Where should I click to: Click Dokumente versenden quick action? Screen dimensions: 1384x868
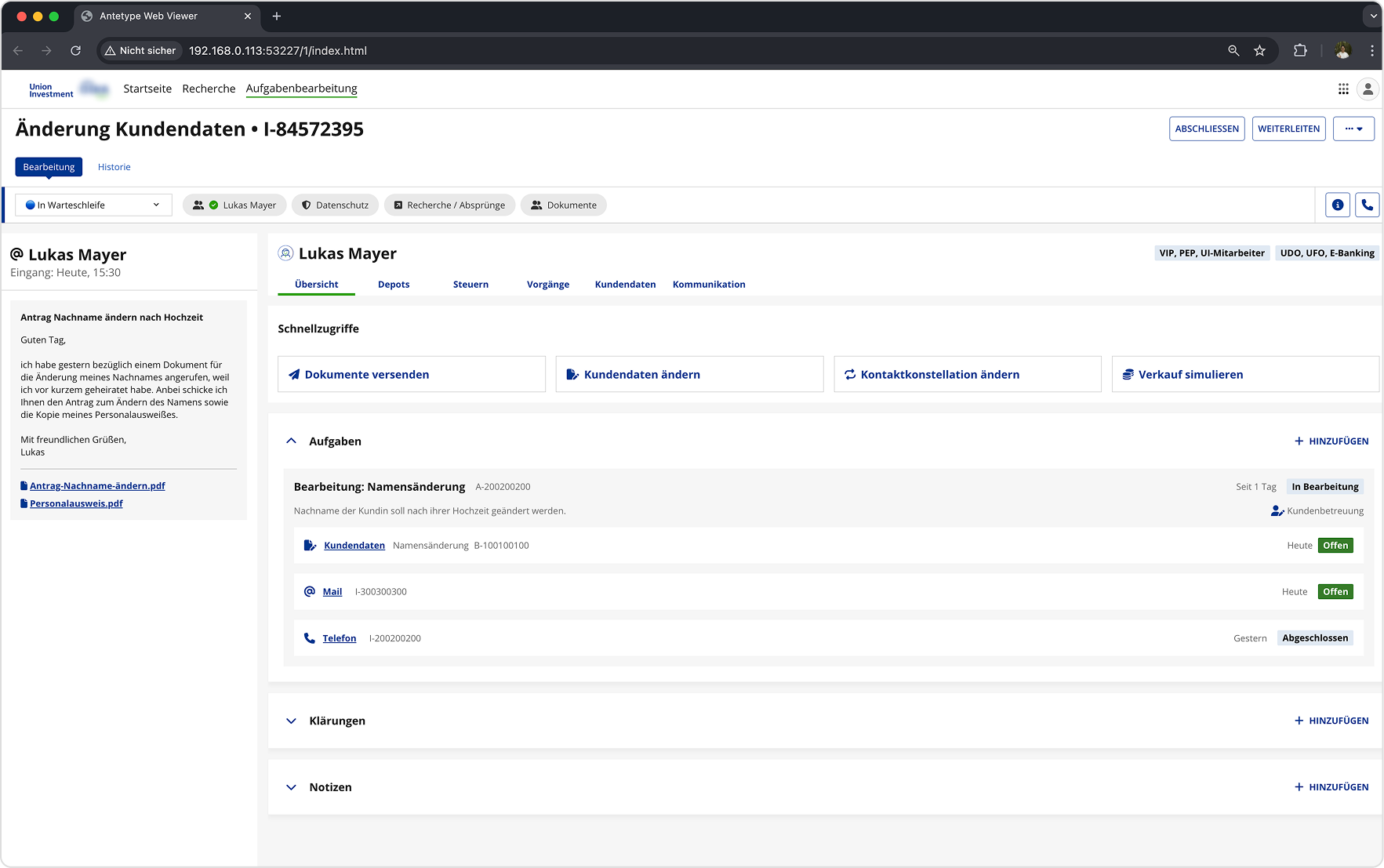pyautogui.click(x=412, y=374)
